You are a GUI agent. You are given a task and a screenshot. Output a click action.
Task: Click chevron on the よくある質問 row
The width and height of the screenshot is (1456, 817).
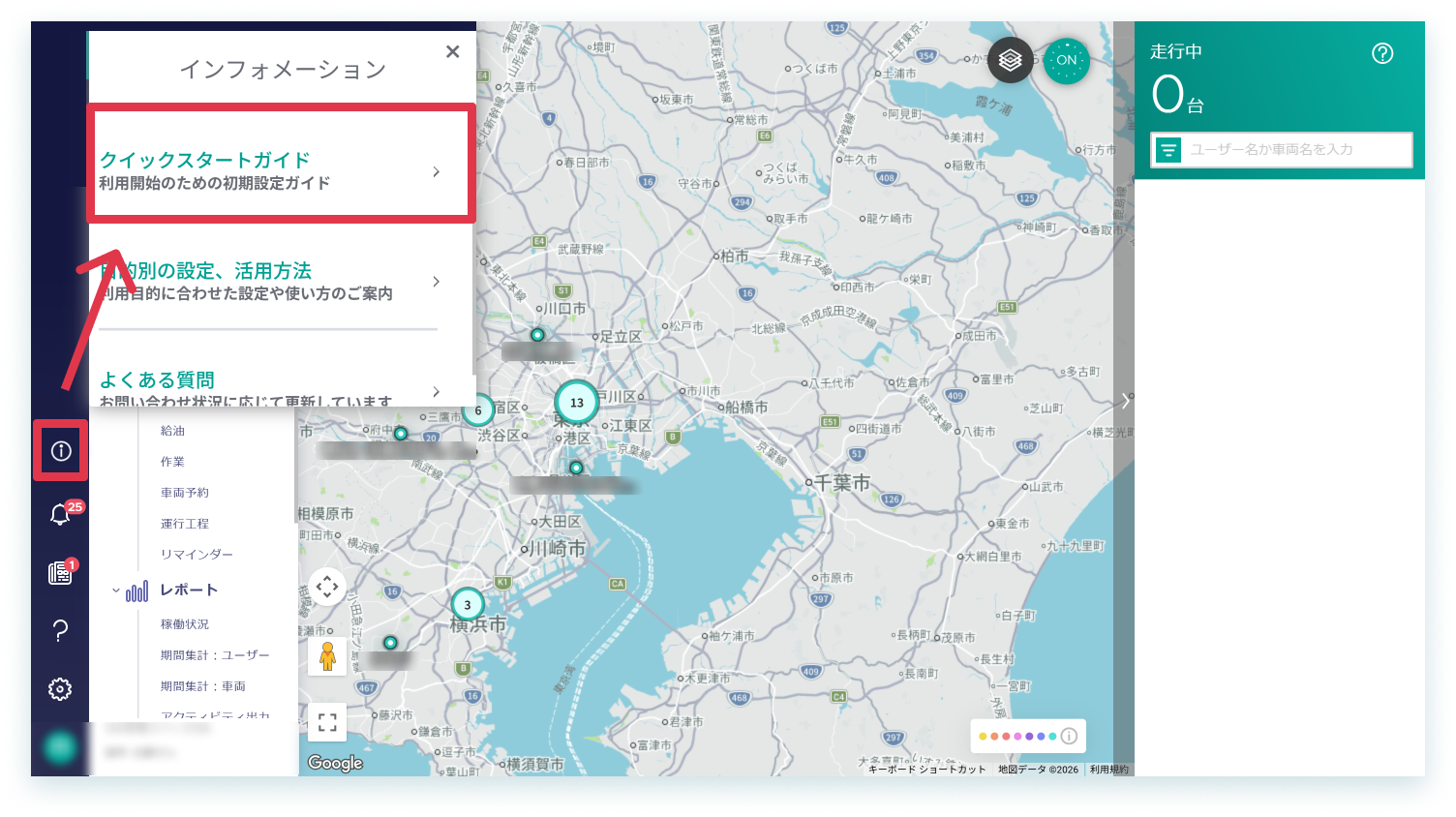(x=437, y=392)
